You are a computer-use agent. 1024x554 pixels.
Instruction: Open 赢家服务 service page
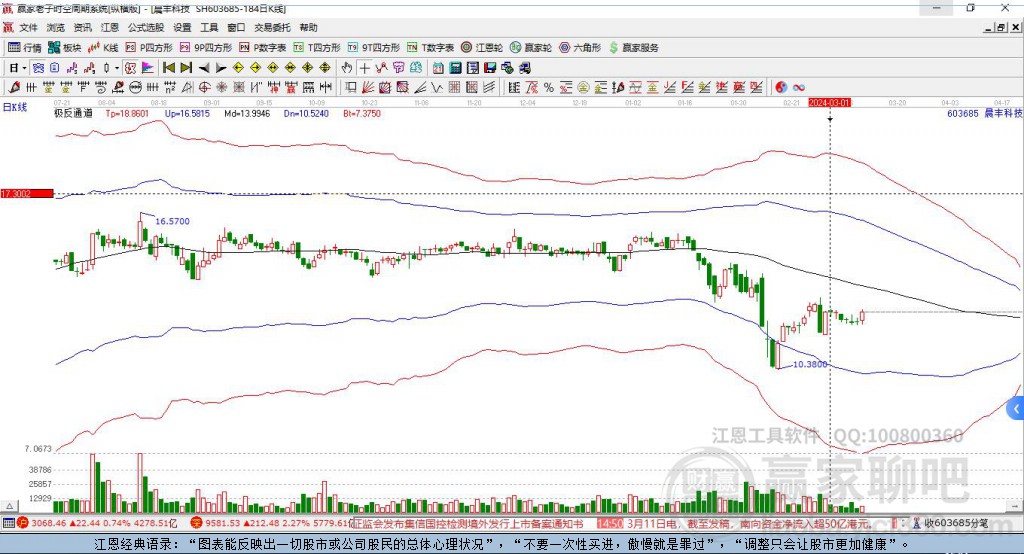(x=634, y=48)
